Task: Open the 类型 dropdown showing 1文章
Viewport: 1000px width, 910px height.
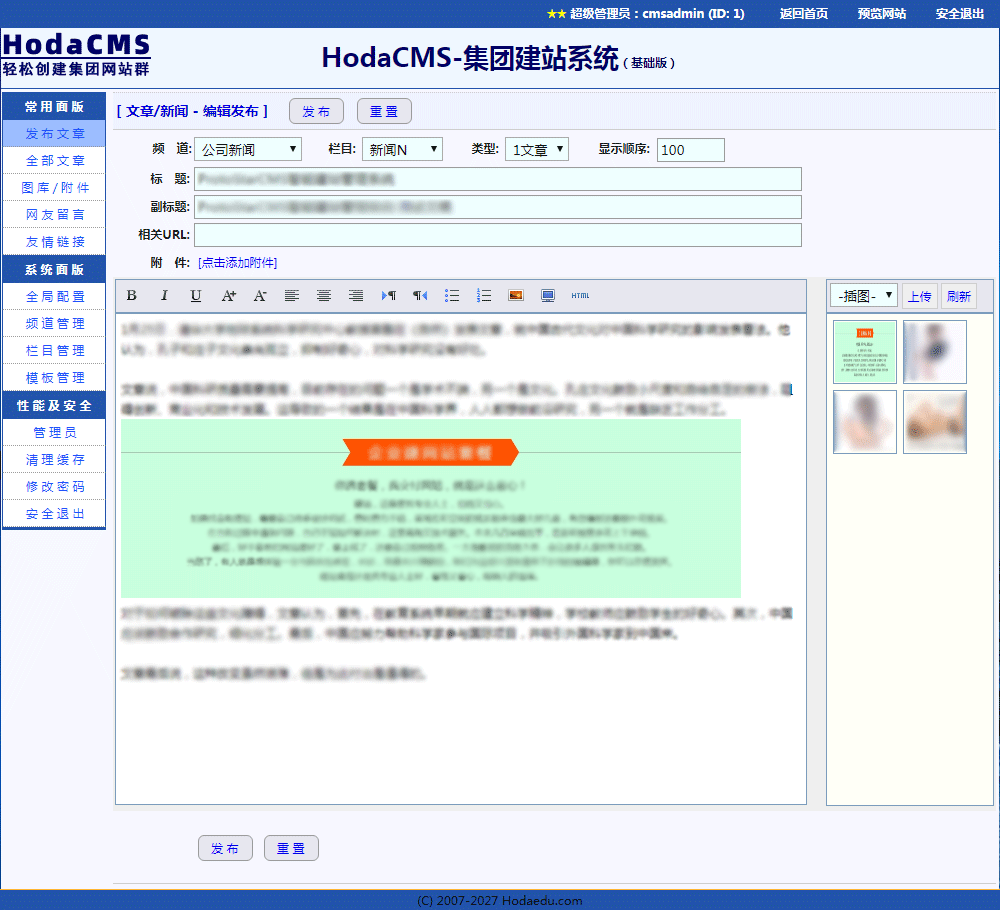Action: (x=536, y=149)
